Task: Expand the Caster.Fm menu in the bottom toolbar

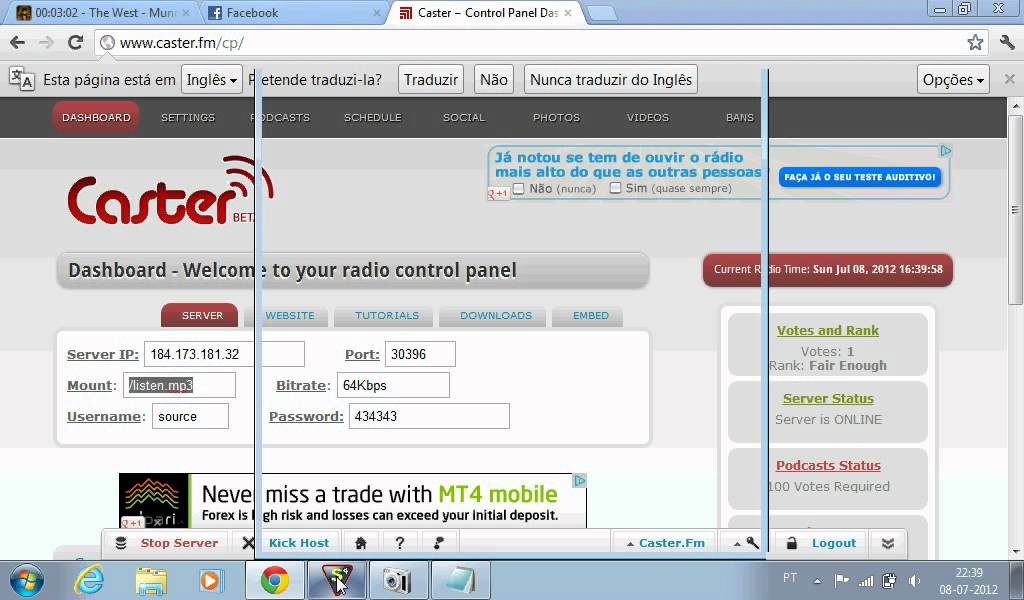Action: 665,543
